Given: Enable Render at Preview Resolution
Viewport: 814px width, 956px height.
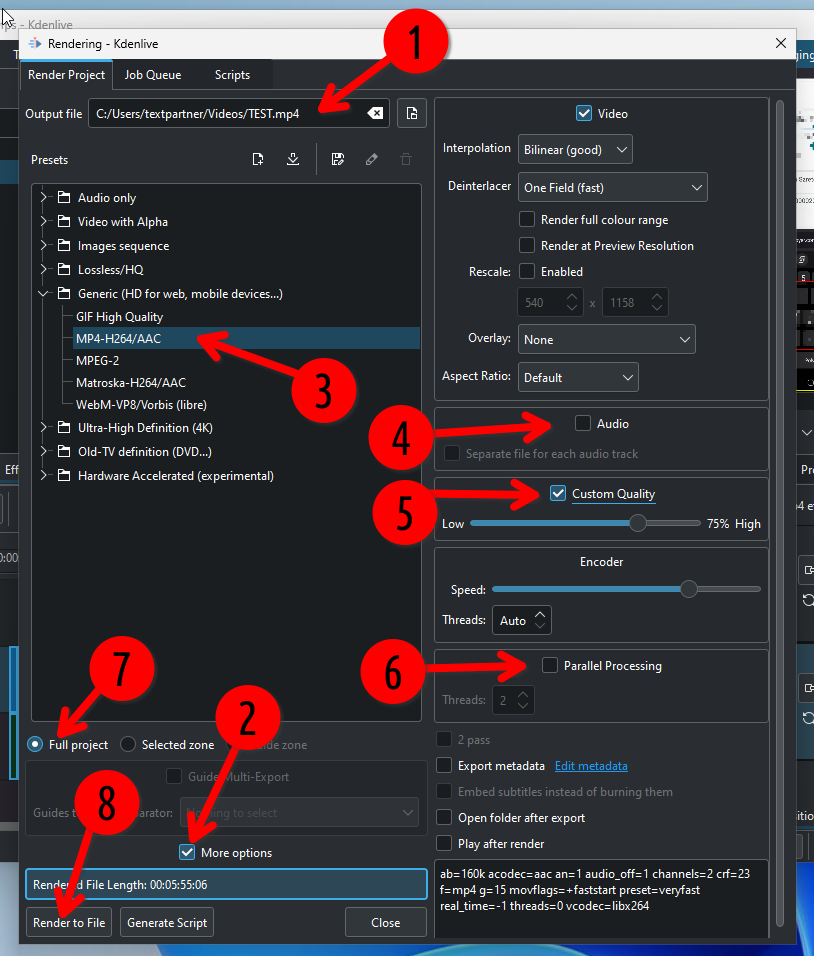Looking at the screenshot, I should tap(527, 245).
